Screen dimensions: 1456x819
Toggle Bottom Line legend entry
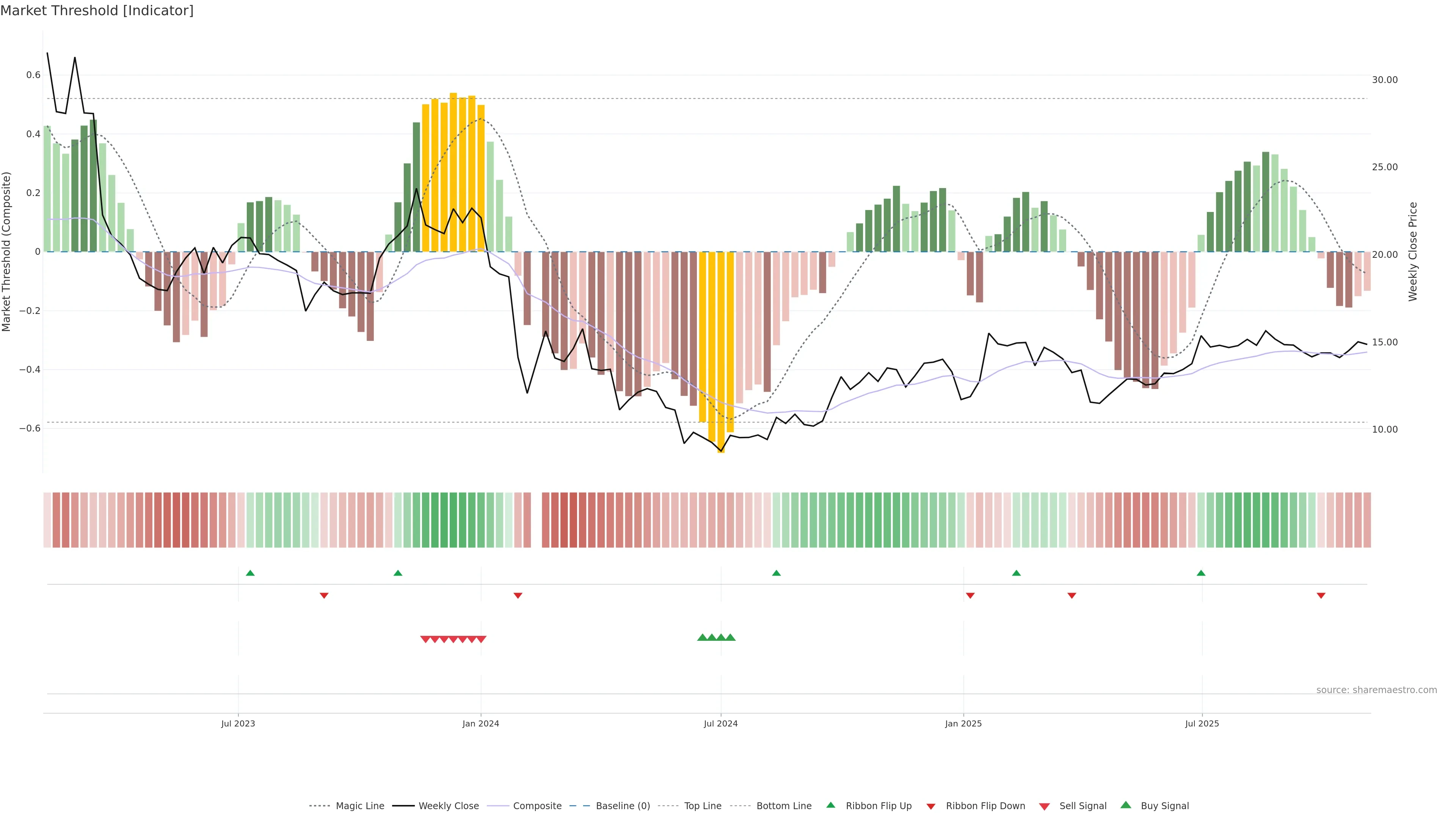783,806
